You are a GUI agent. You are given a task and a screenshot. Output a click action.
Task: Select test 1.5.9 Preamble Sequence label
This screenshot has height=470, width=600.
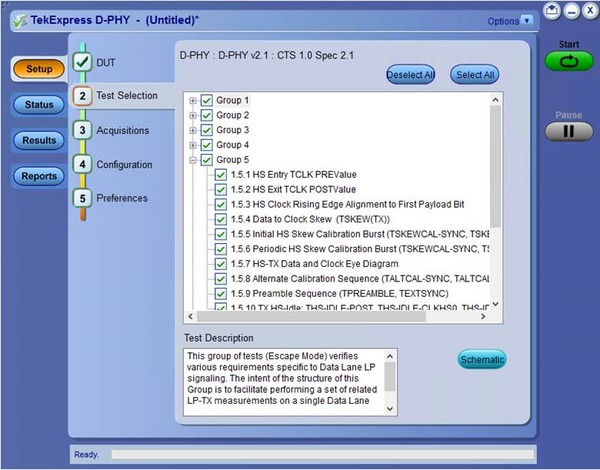coord(339,294)
